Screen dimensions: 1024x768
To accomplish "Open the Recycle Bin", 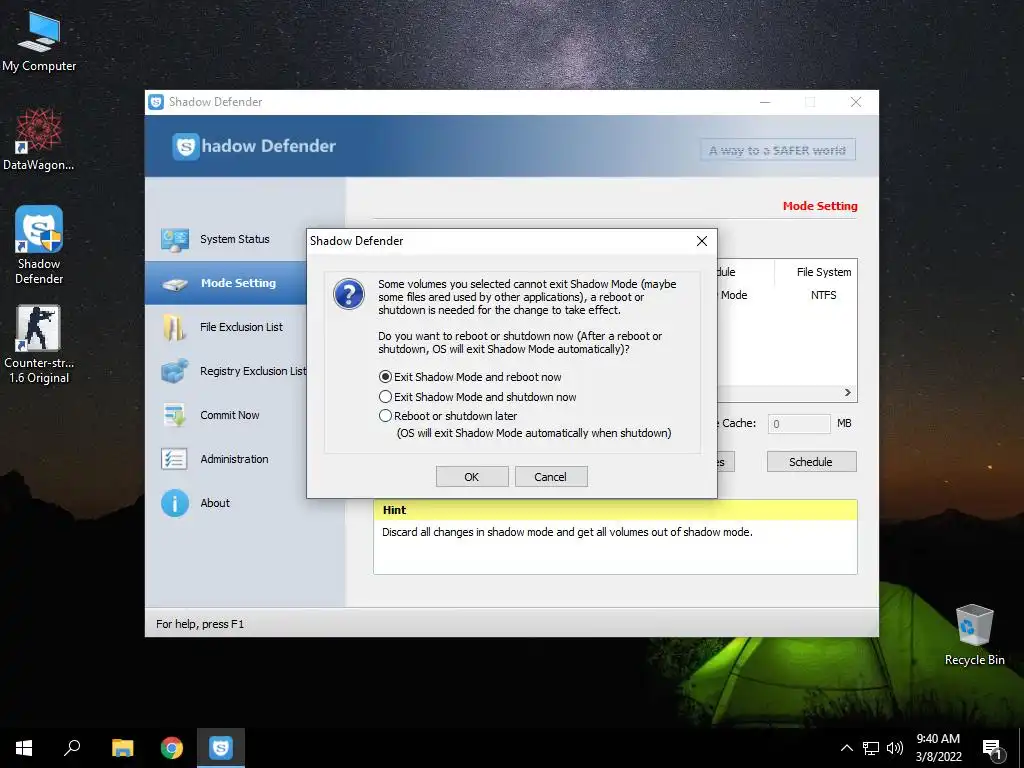I will click(974, 635).
